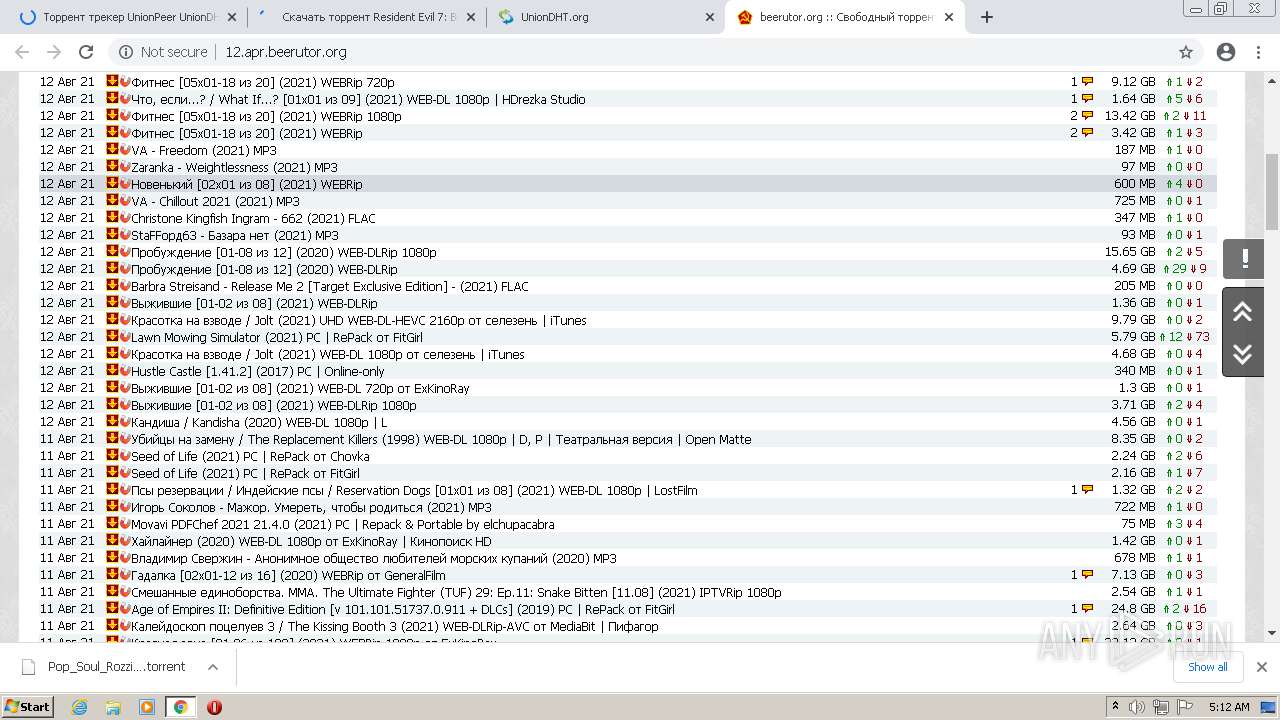Screen dimensions: 1280x720
Task: Open magnet link for Хайлайнер (2020) WEB-DL 1080p
Action: pyautogui.click(x=125, y=541)
